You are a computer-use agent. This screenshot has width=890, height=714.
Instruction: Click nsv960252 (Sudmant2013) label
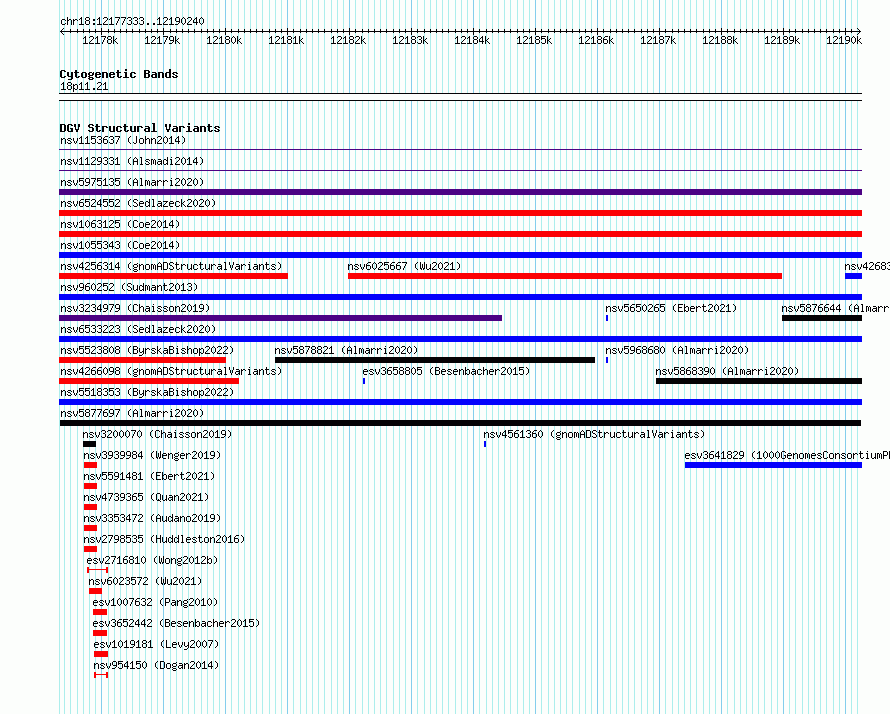click(x=129, y=287)
